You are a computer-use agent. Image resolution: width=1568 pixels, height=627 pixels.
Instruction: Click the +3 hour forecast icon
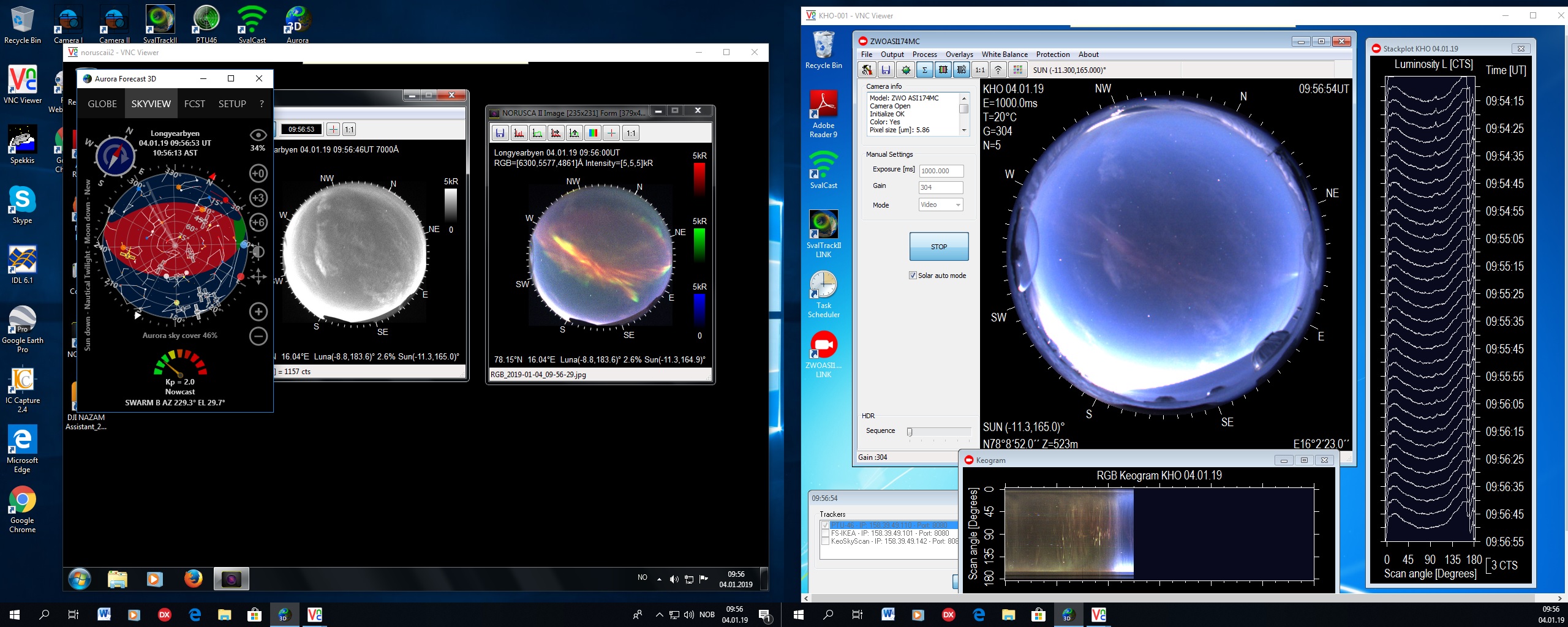tap(258, 198)
